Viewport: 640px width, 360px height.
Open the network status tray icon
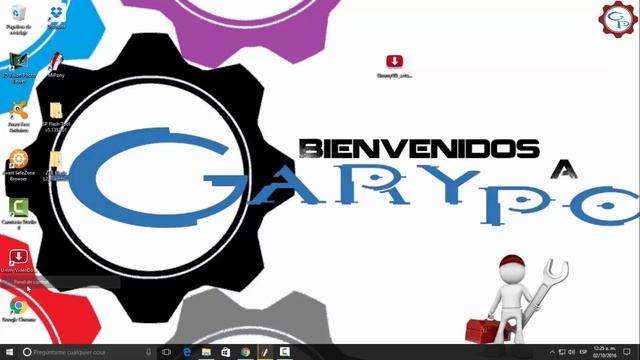[562, 352]
